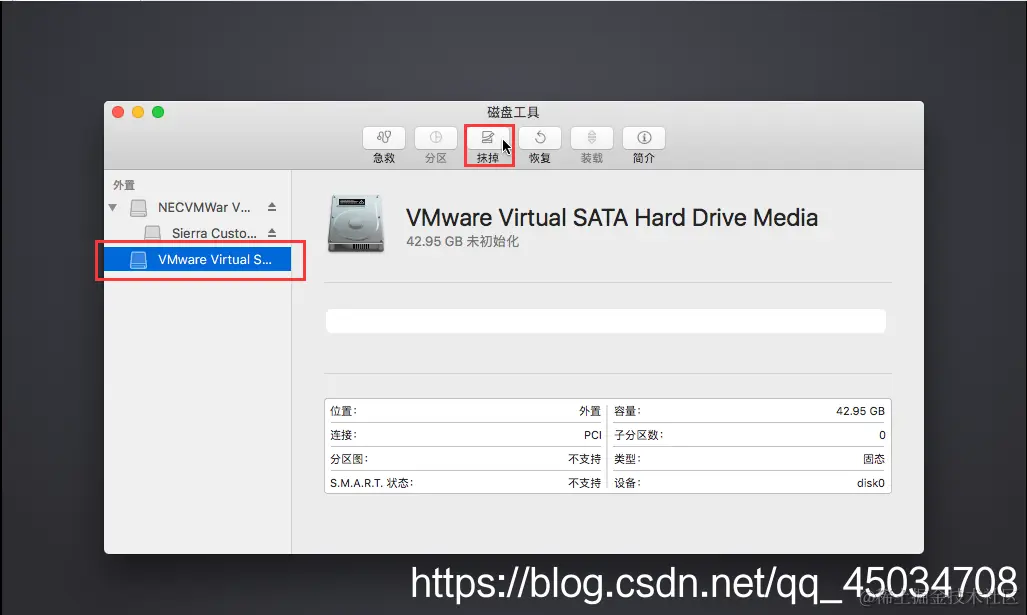The width and height of the screenshot is (1027, 615).
Task: Select Sierra Custo... volume in sidebar
Action: (x=214, y=233)
